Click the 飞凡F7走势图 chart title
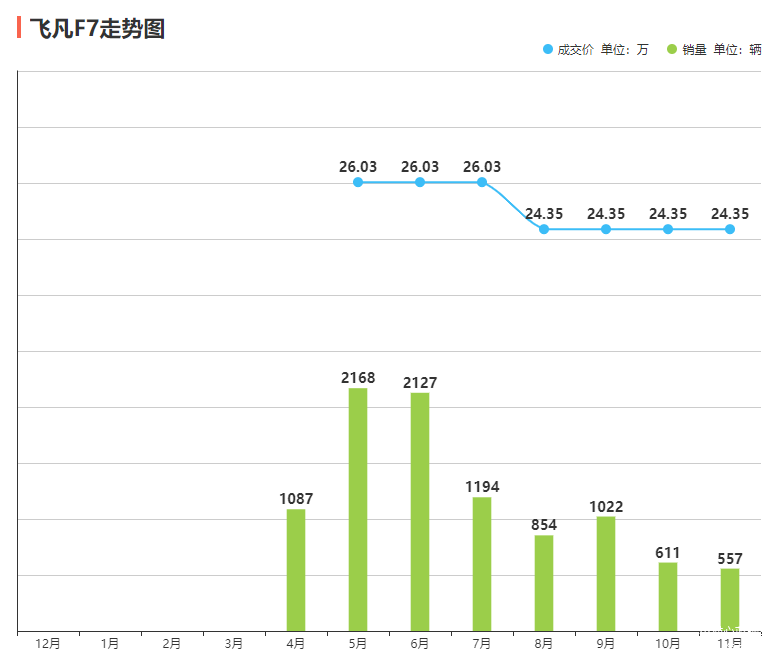This screenshot has height=662, width=776. pyautogui.click(x=97, y=29)
